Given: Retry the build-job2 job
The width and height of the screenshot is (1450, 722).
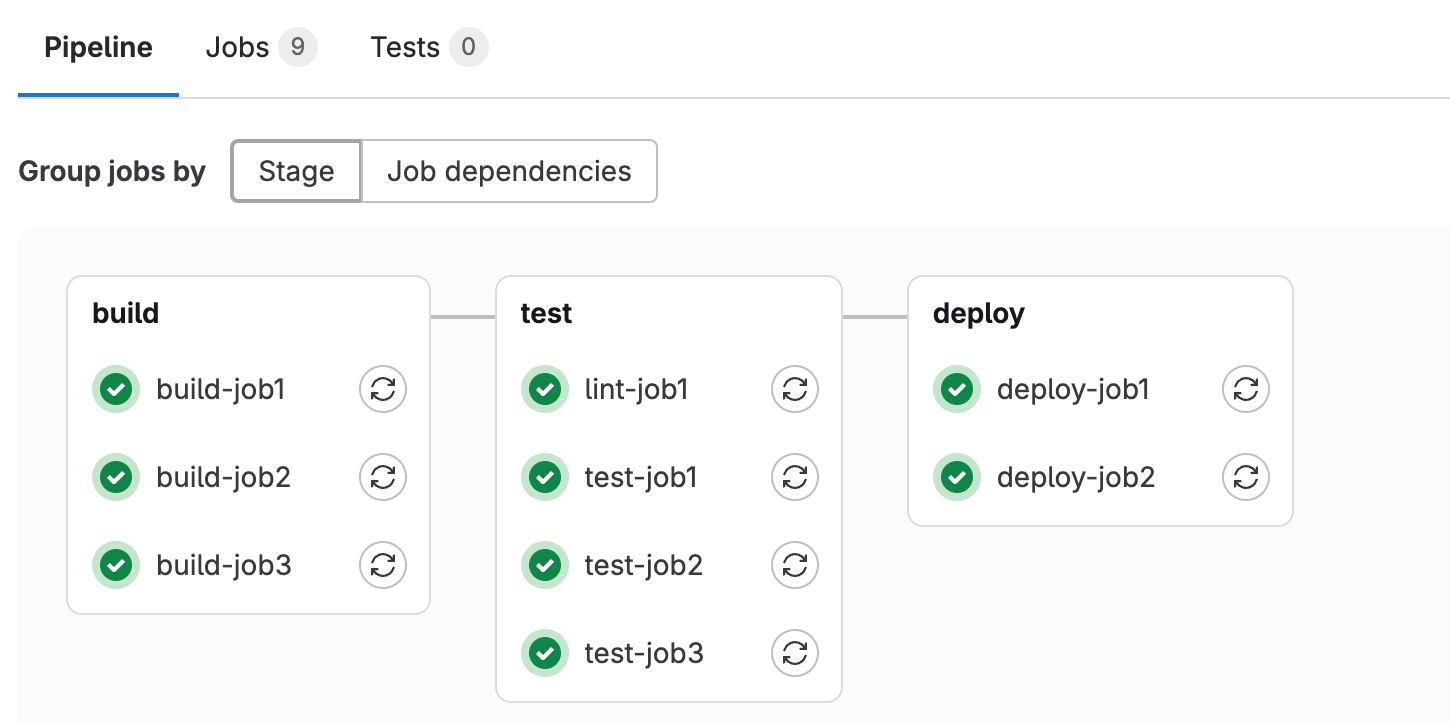Looking at the screenshot, I should point(383,477).
